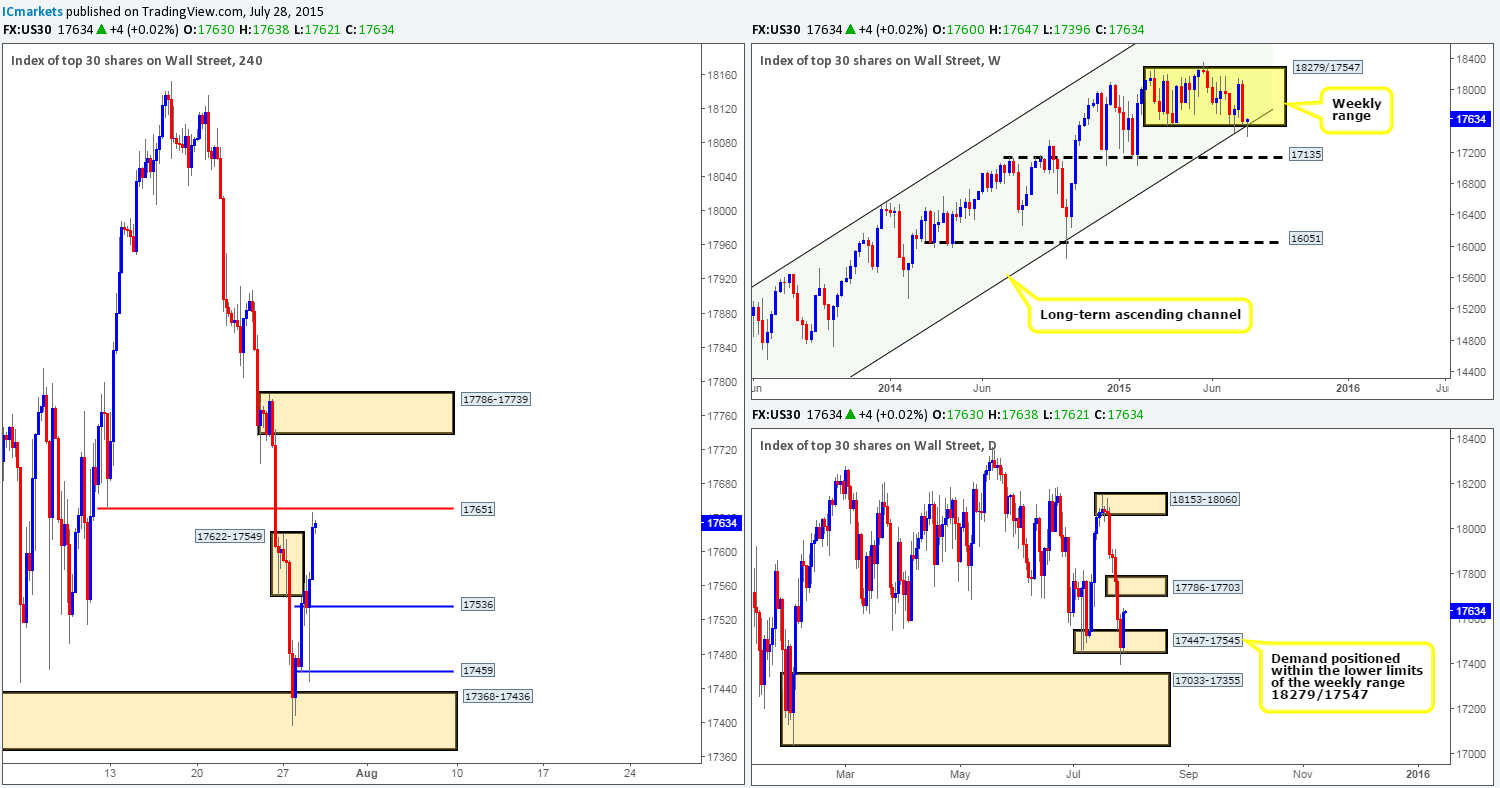Screen dimensions: 1500x788
Task: Click the 'Sep' label on daily time axis
Action: [x=1189, y=773]
